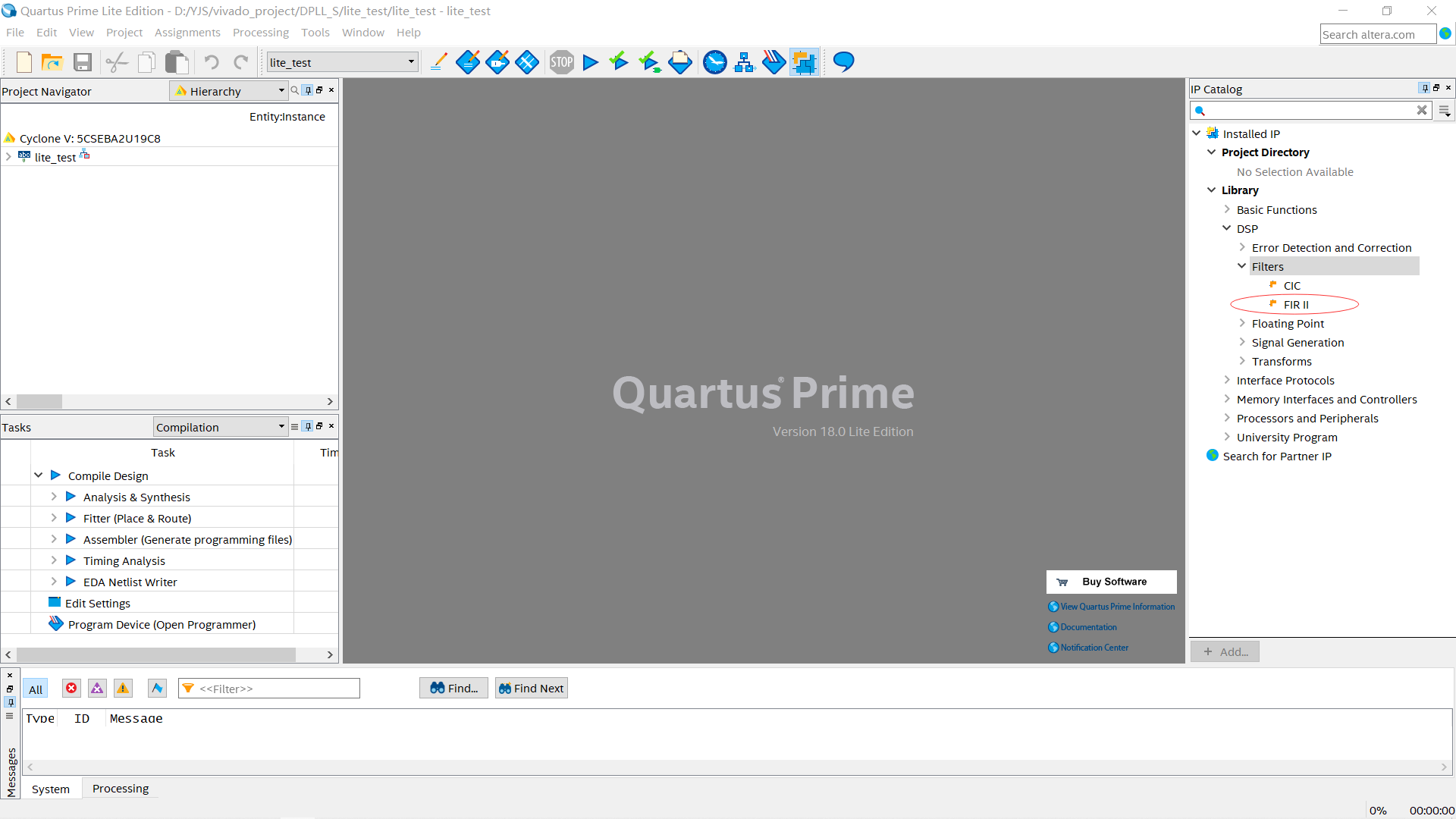This screenshot has width=1456, height=819.
Task: Toggle the IP Catalog toolbar icon
Action: coord(804,62)
